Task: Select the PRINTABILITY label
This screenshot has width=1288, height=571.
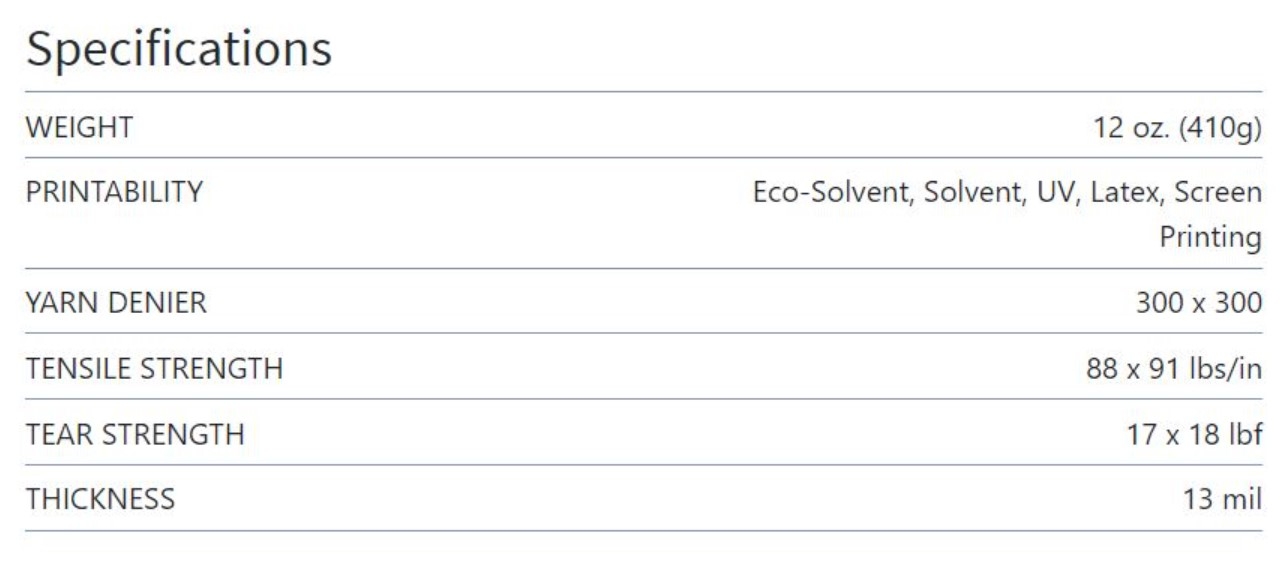Action: 115,191
